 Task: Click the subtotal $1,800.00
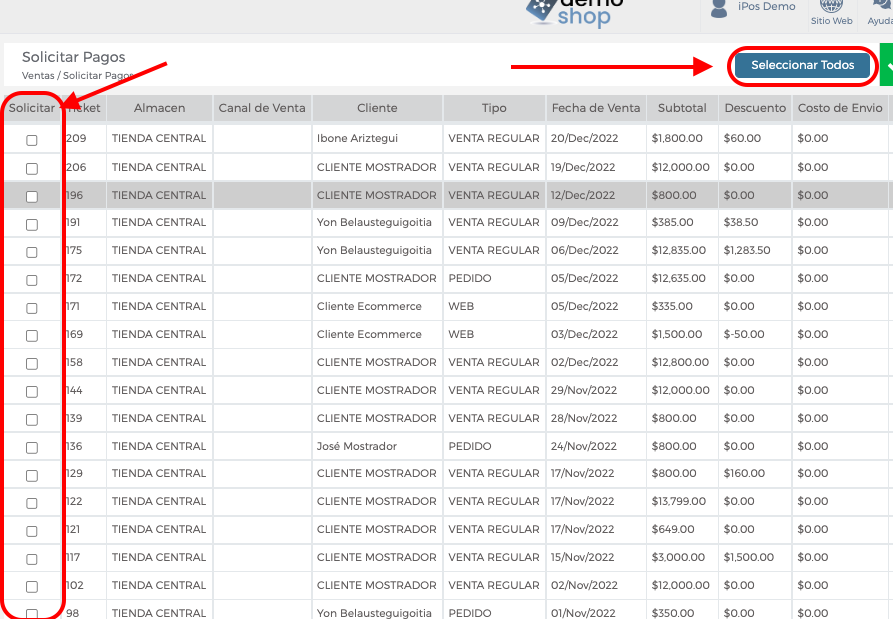pyautogui.click(x=677, y=138)
